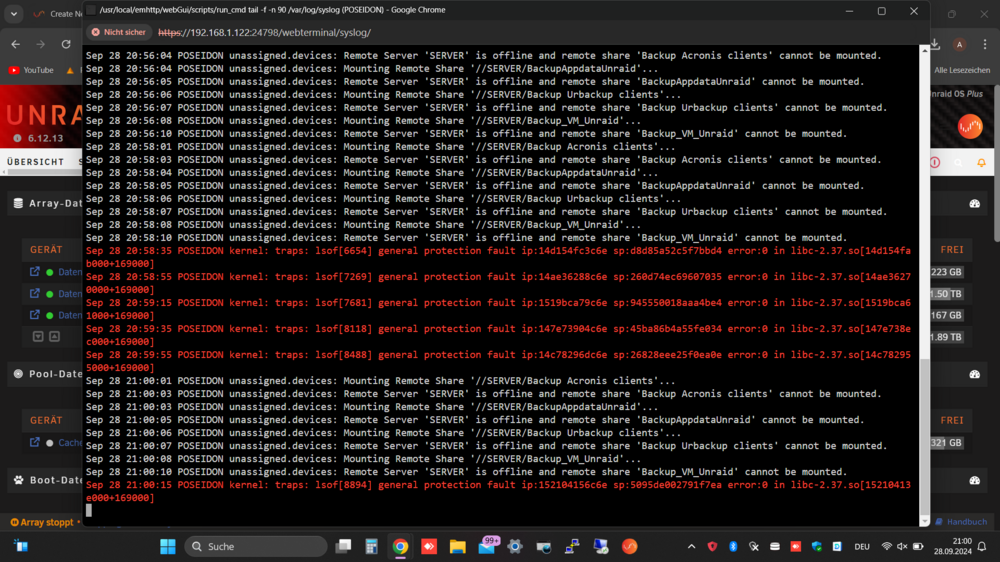Open the Pool-Daten dashboard gauge icon
This screenshot has height=562, width=1000.
974,374
